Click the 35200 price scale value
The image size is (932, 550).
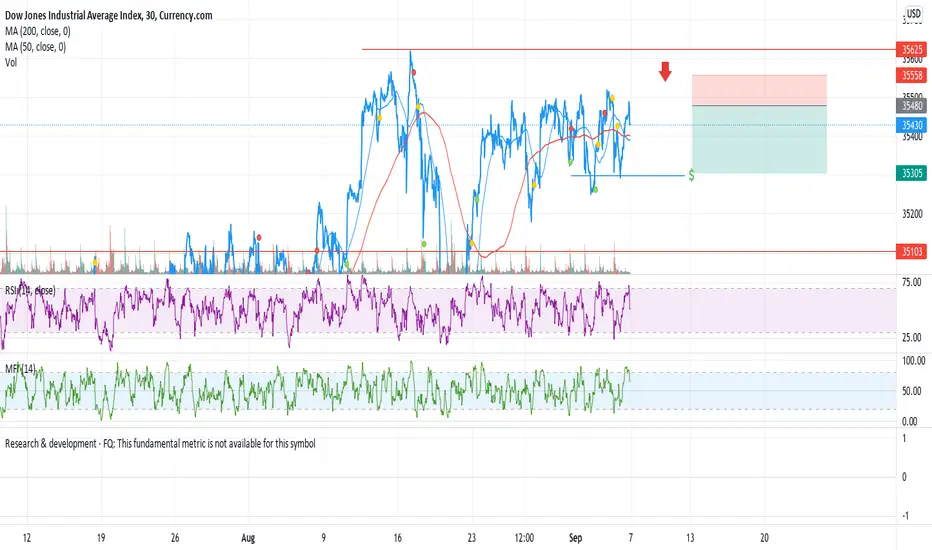[x=912, y=214]
